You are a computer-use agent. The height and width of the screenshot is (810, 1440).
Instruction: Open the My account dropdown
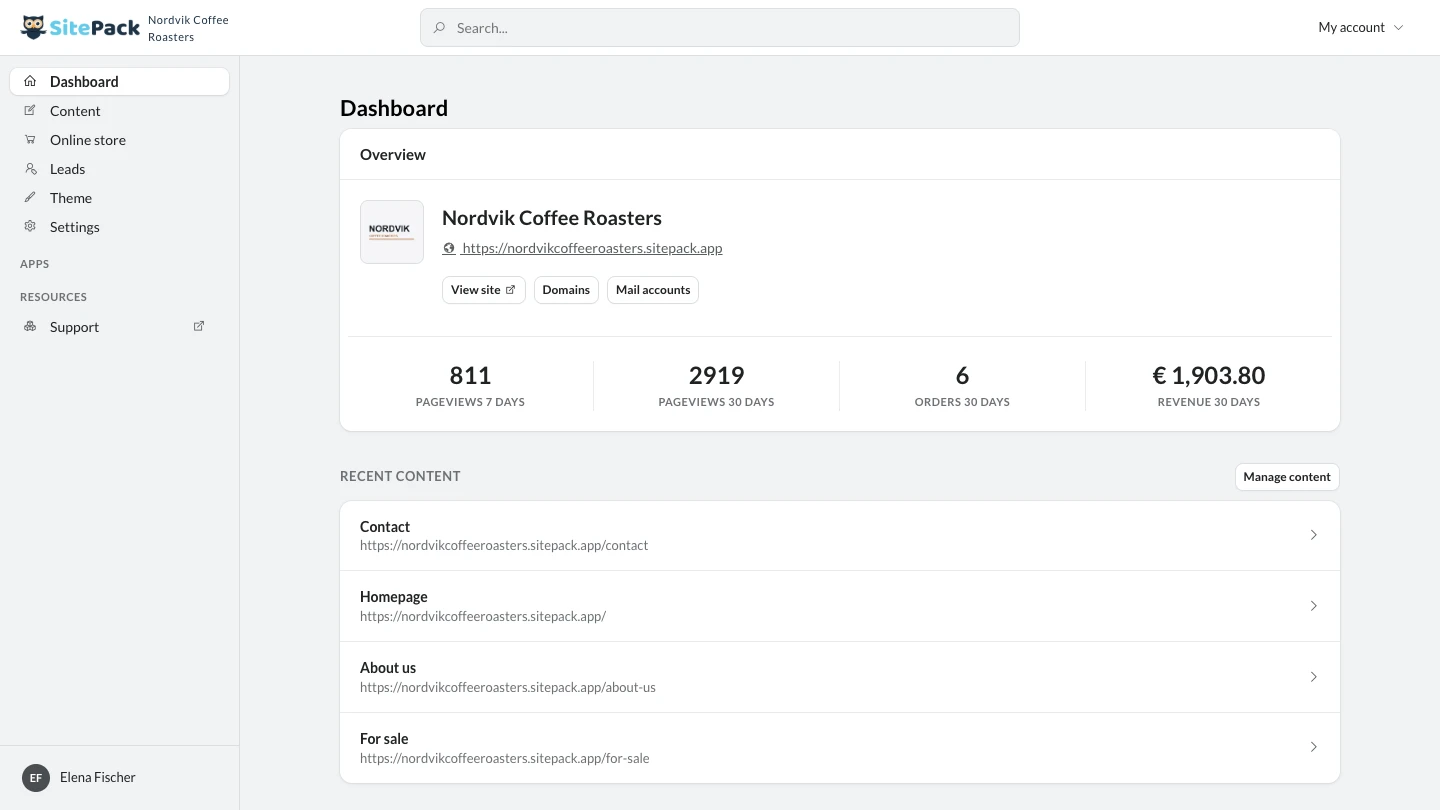click(x=1361, y=27)
